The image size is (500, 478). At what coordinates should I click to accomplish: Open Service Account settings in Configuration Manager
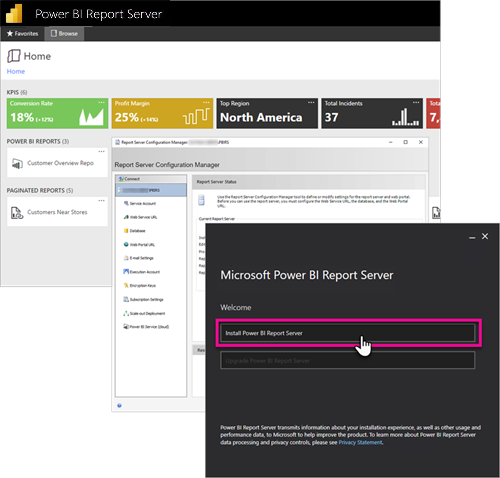click(x=140, y=203)
